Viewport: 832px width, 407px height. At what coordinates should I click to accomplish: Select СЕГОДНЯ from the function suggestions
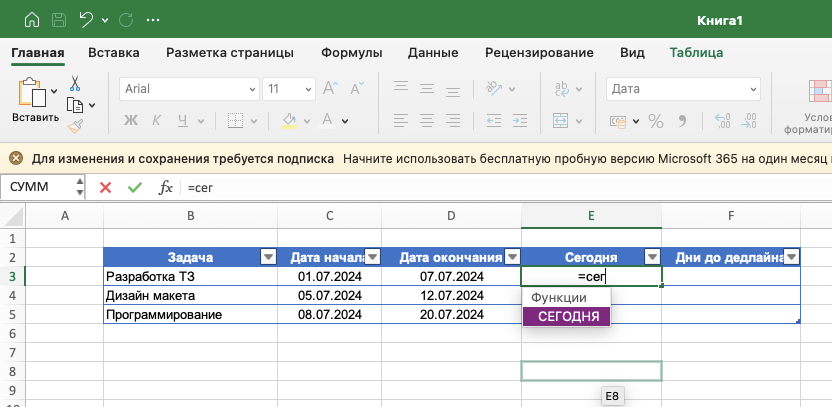tap(566, 317)
